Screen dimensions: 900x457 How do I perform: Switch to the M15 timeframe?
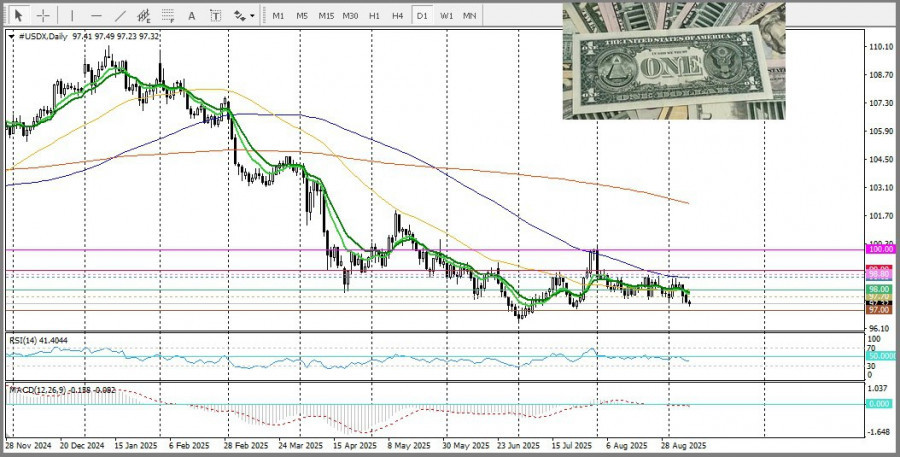pyautogui.click(x=326, y=16)
